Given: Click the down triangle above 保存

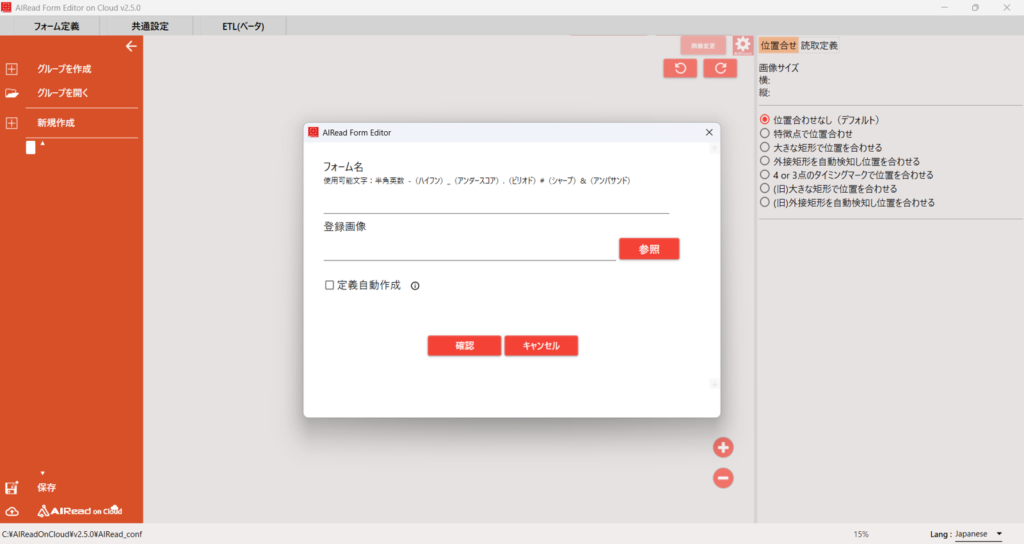Looking at the screenshot, I should click(x=43, y=473).
